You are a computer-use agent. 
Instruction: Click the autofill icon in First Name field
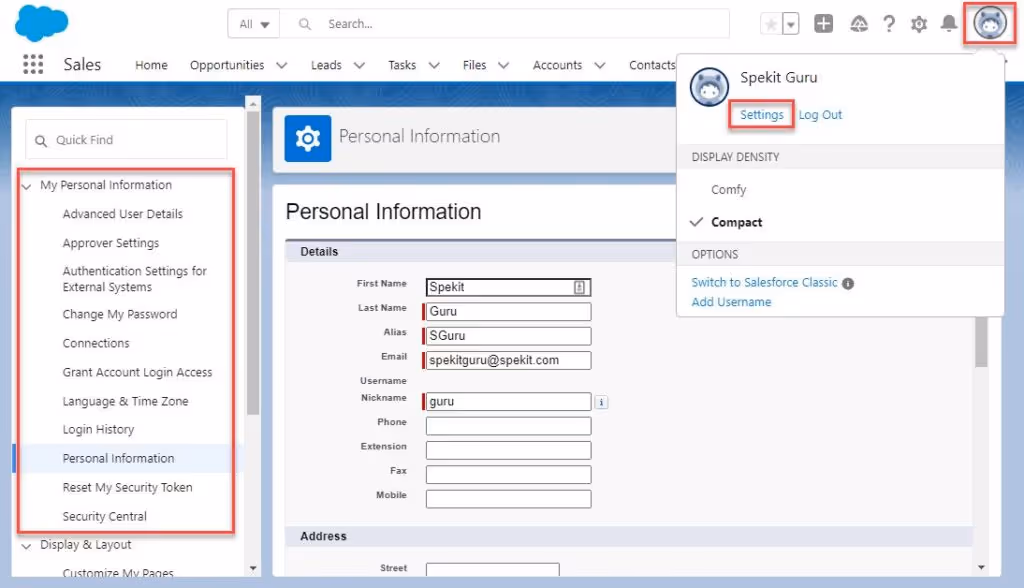(579, 287)
